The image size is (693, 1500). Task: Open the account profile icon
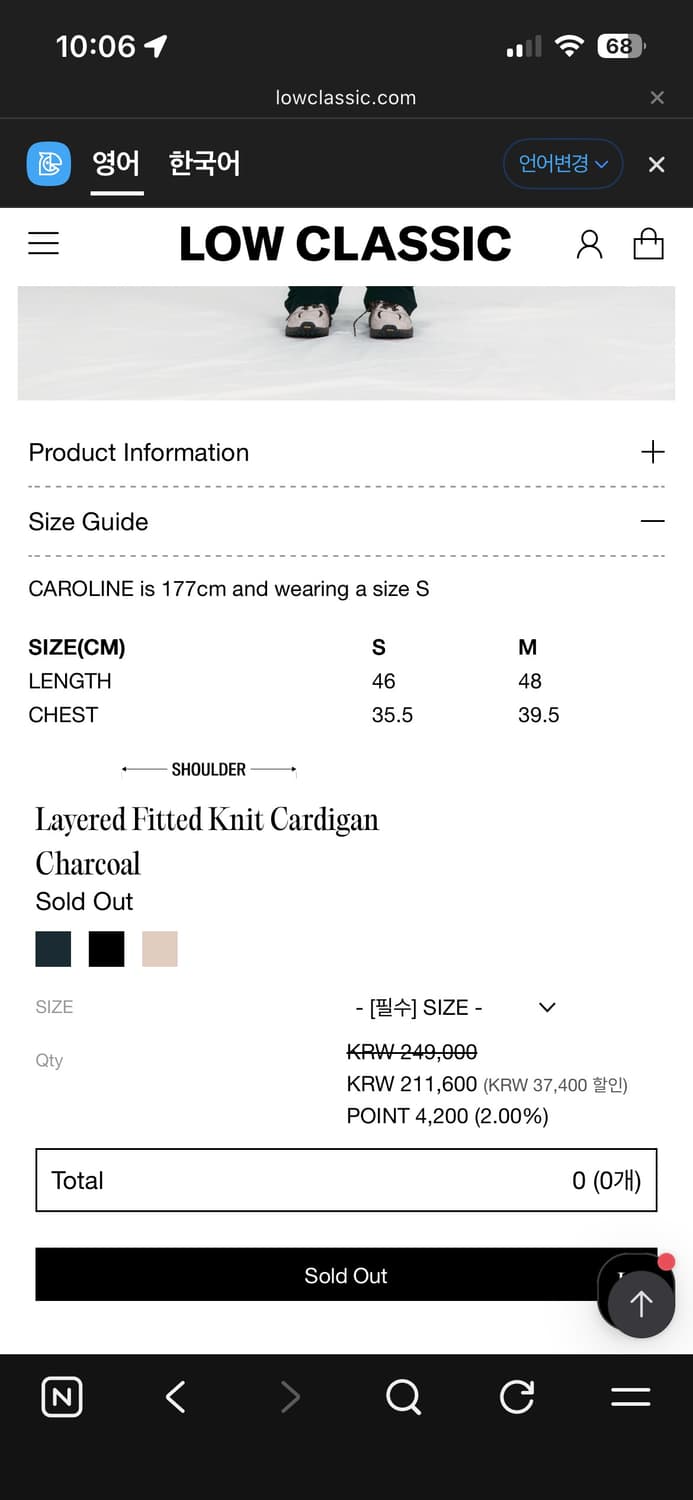[589, 243]
